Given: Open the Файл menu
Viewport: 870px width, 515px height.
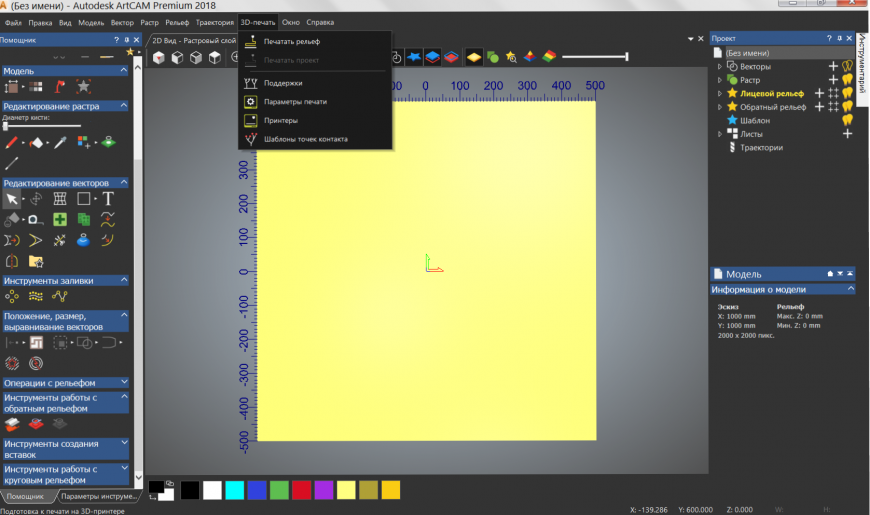Looking at the screenshot, I should pos(13,23).
